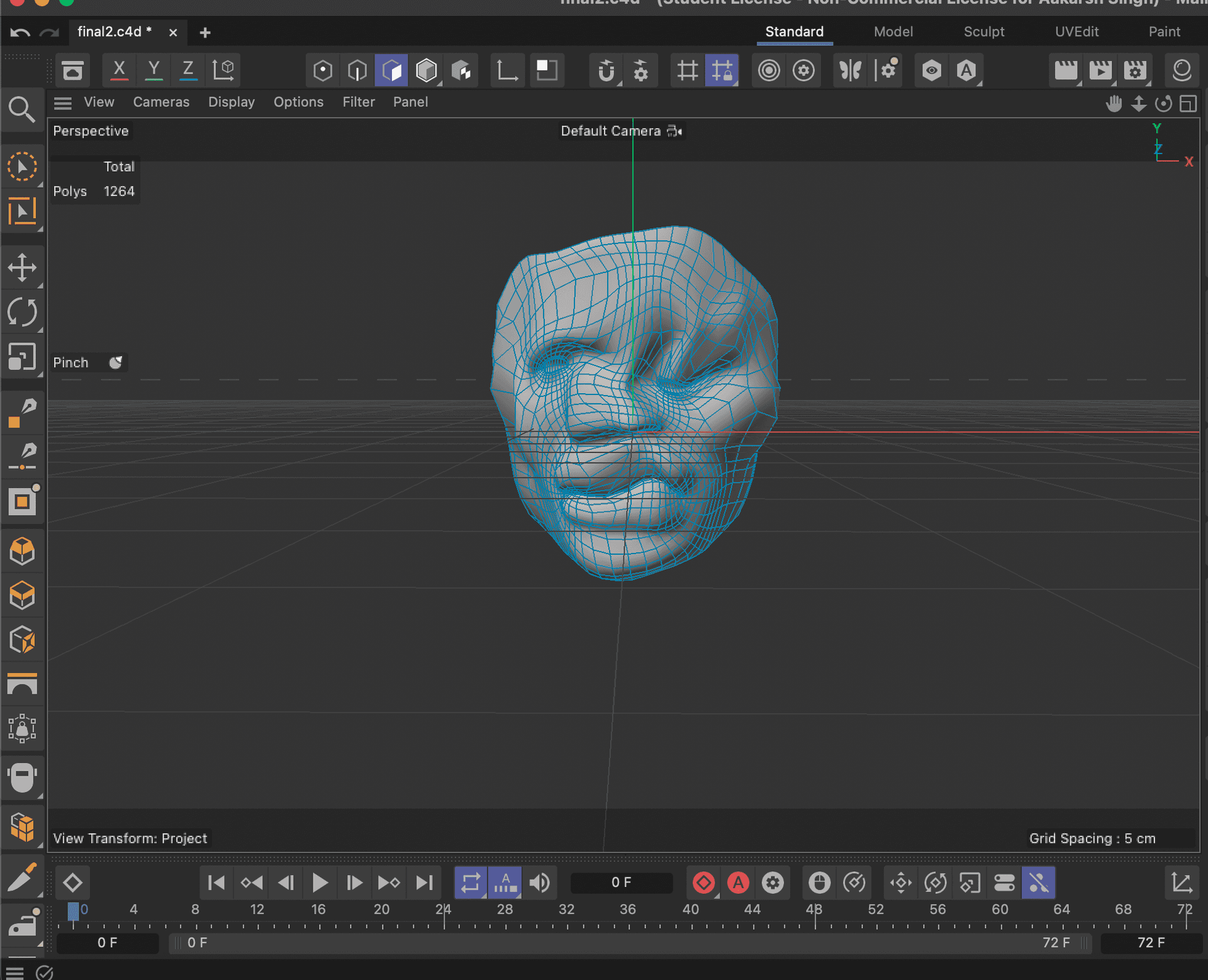Select the Scale tool
Image resolution: width=1208 pixels, height=980 pixels.
(x=22, y=357)
